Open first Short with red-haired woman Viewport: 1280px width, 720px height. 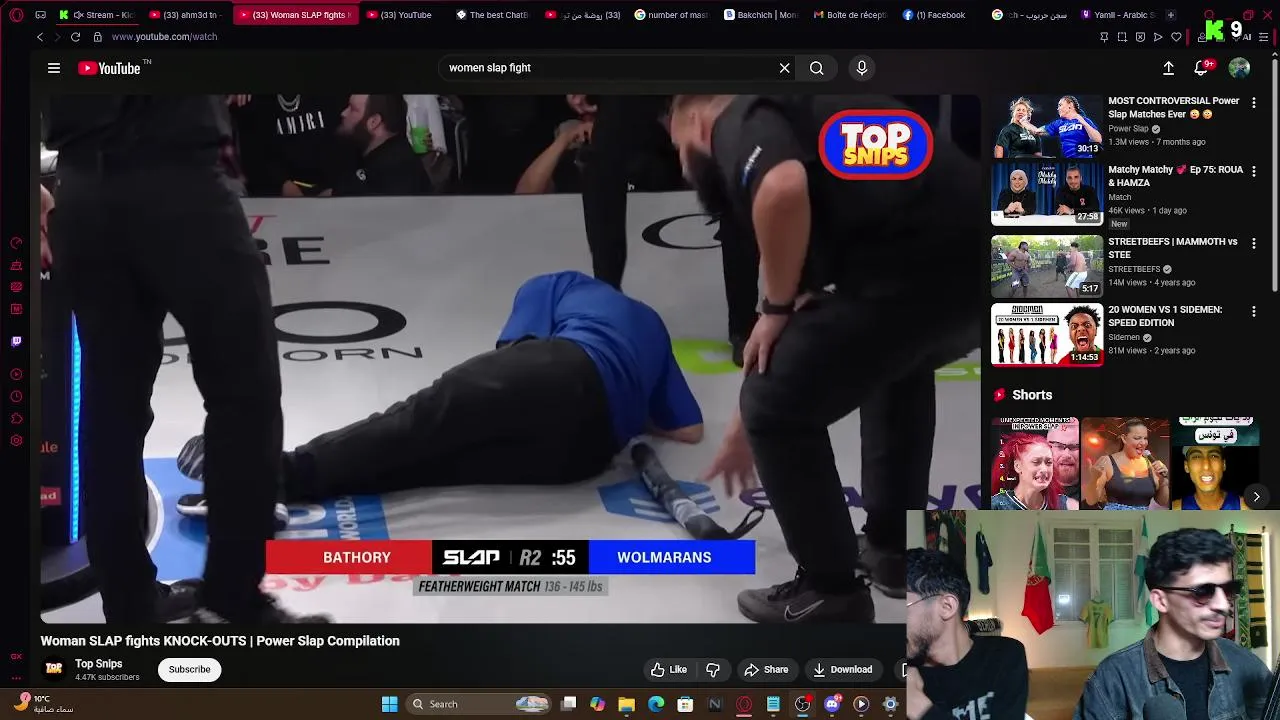1035,463
